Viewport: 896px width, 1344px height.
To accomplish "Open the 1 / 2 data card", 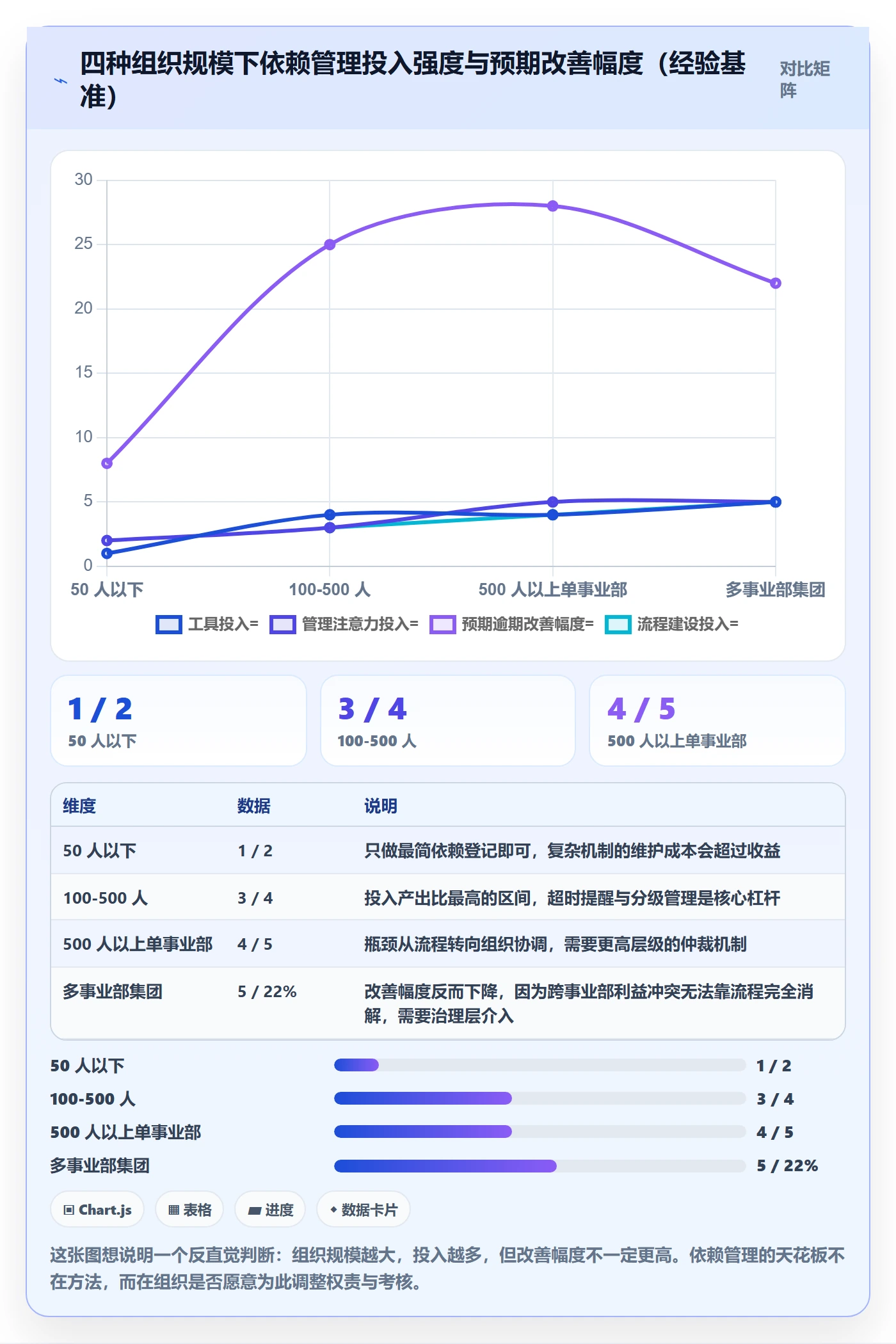I will [179, 721].
